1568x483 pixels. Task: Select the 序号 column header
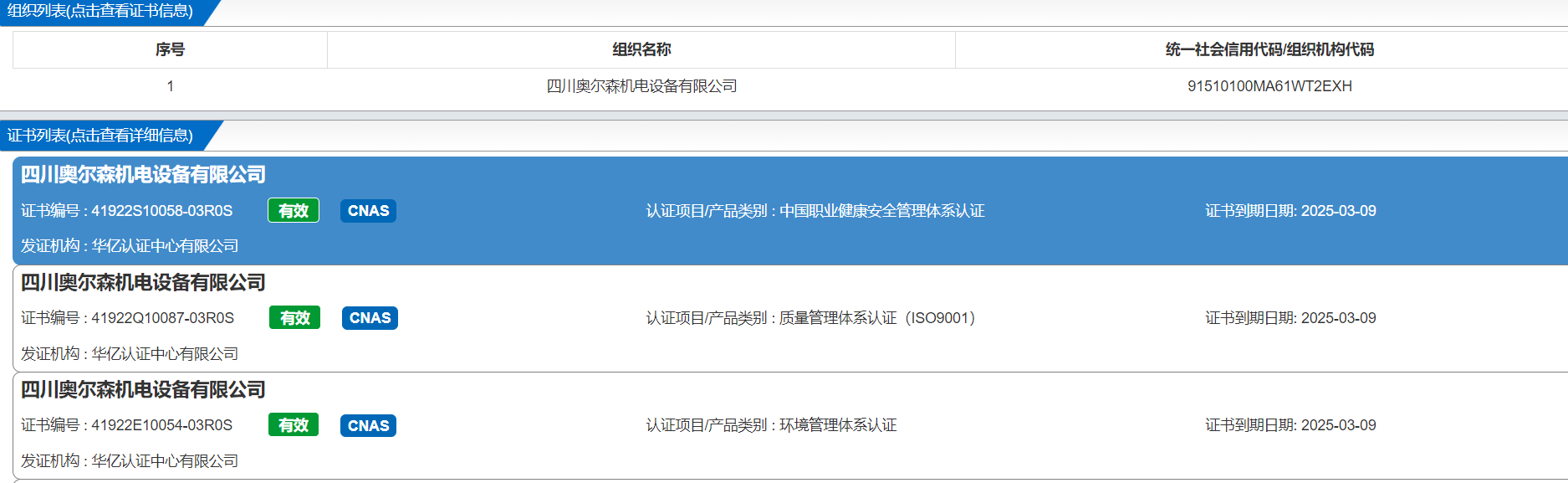(x=170, y=50)
